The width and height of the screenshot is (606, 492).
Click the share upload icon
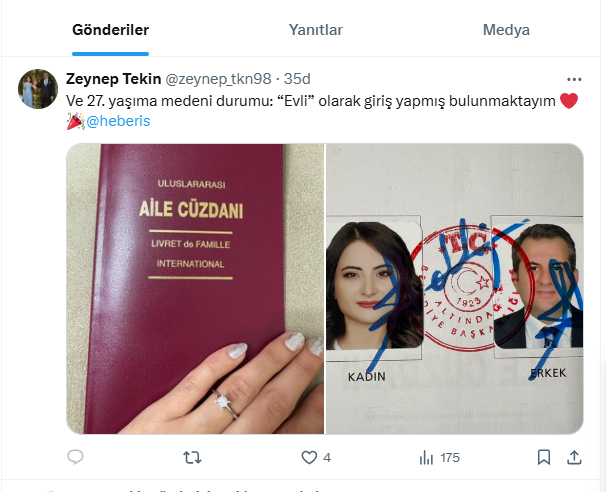click(574, 457)
